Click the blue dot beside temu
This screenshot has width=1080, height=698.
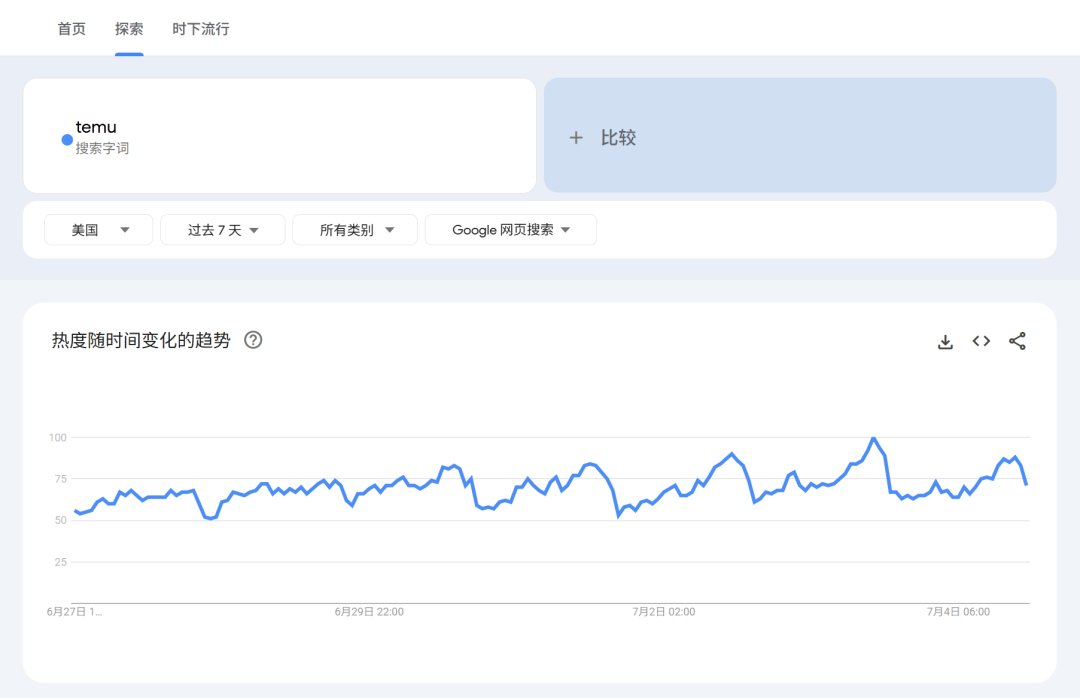click(65, 140)
